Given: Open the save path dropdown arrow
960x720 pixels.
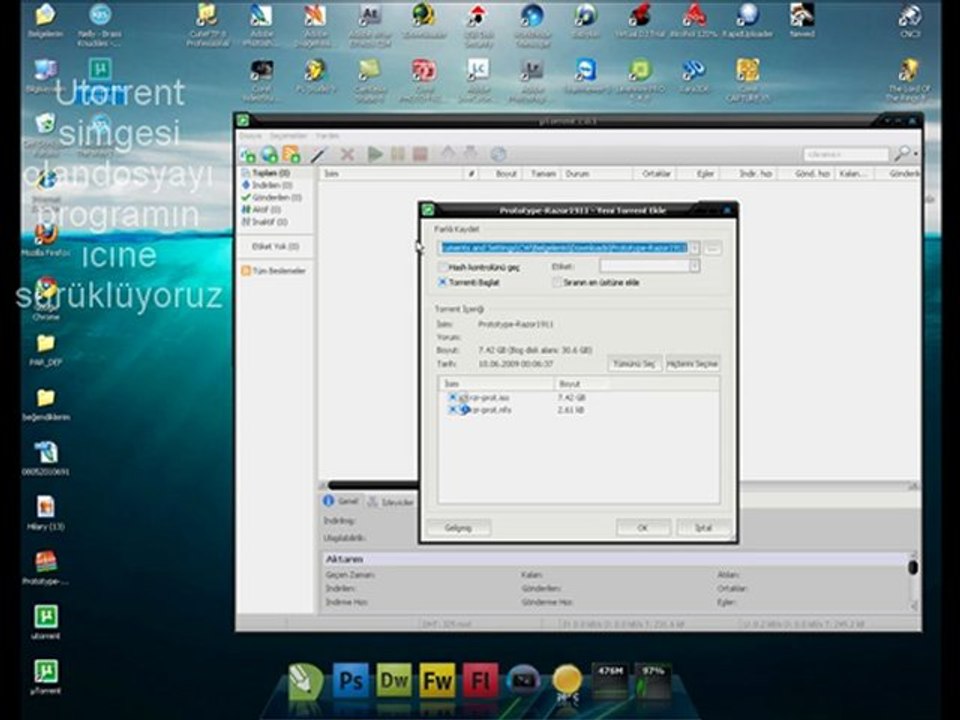Looking at the screenshot, I should tap(694, 248).
